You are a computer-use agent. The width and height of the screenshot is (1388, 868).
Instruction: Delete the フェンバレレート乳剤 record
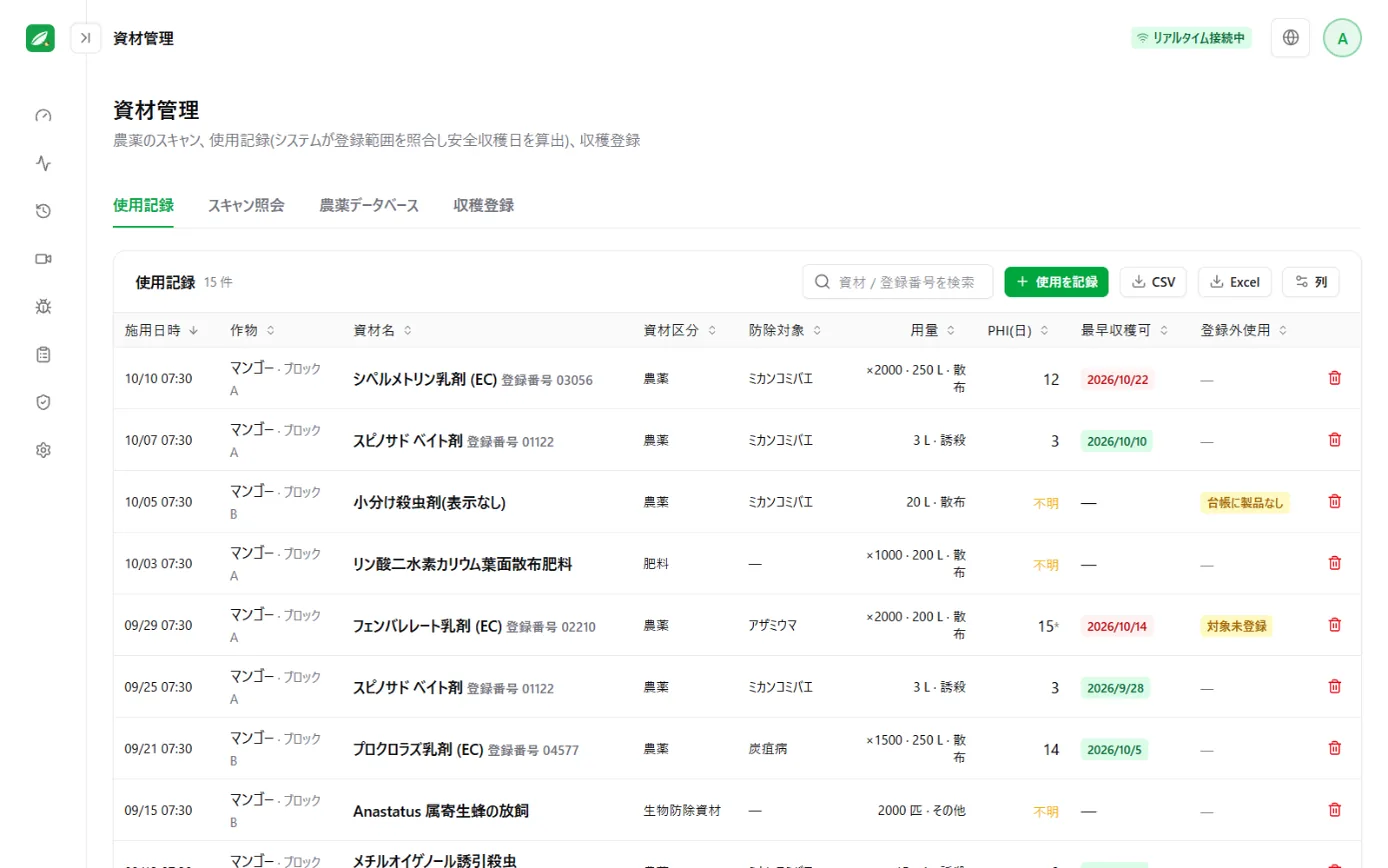click(1334, 625)
